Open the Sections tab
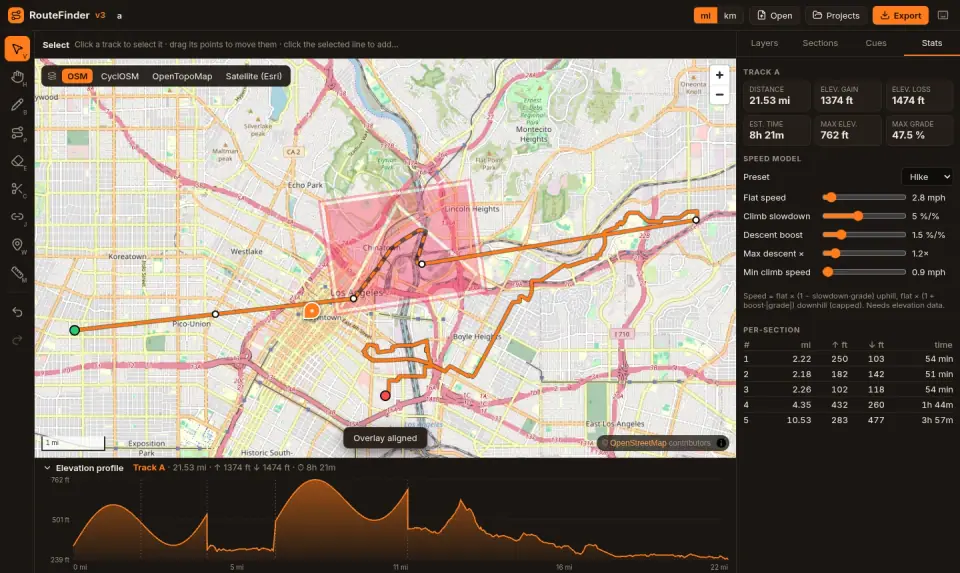This screenshot has height=573, width=960. (820, 43)
